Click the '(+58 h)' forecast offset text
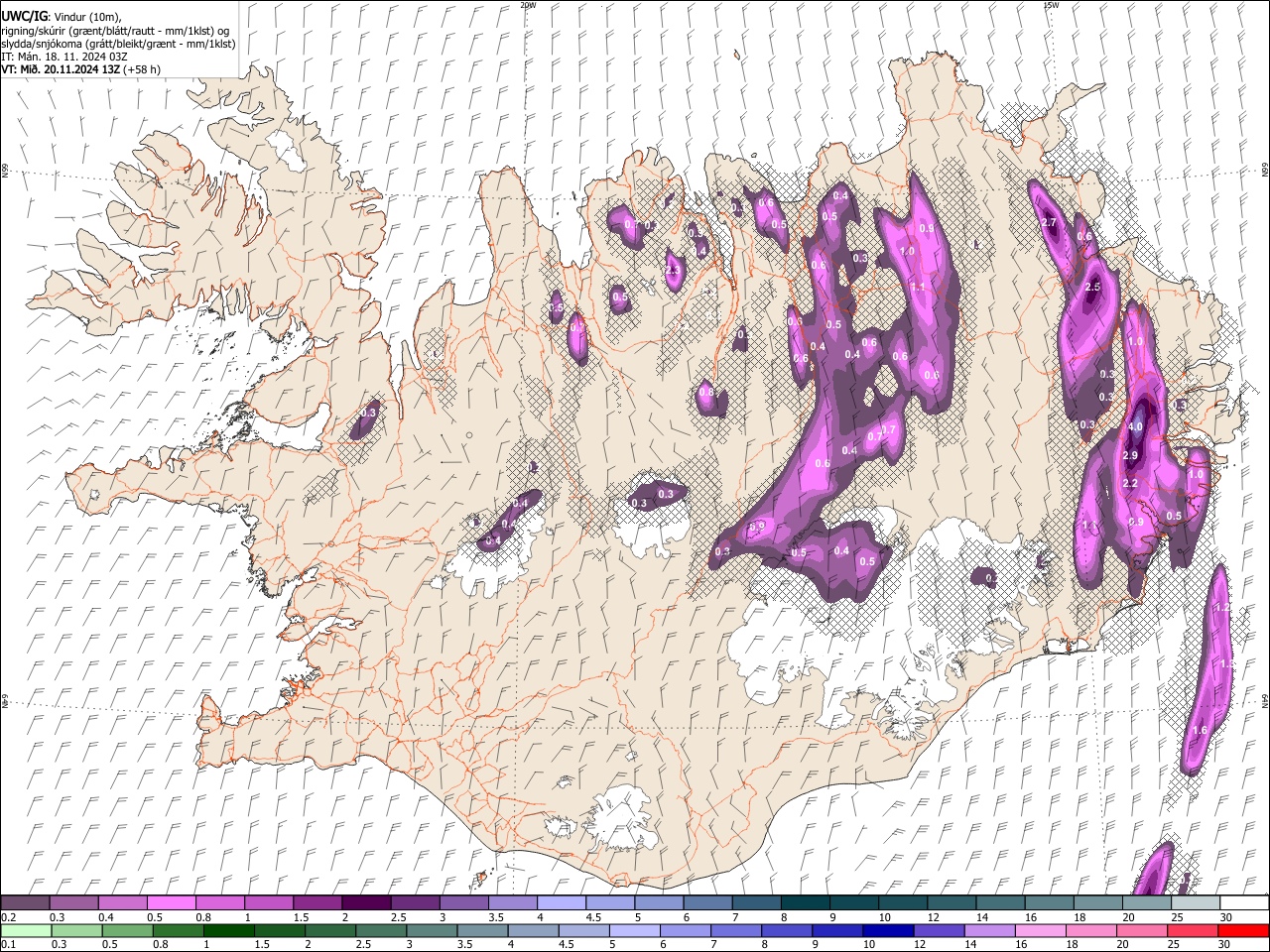Screen dimensions: 1270x952 coord(142,69)
